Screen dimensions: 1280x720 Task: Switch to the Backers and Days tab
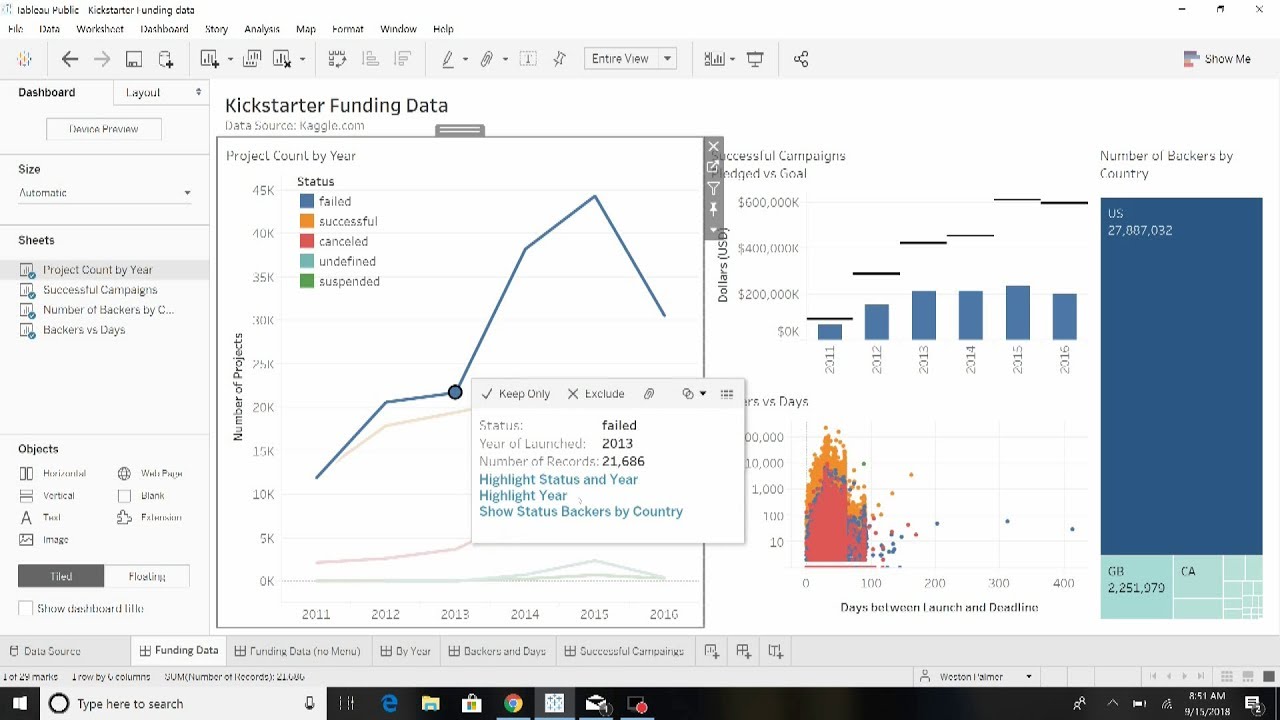496,651
